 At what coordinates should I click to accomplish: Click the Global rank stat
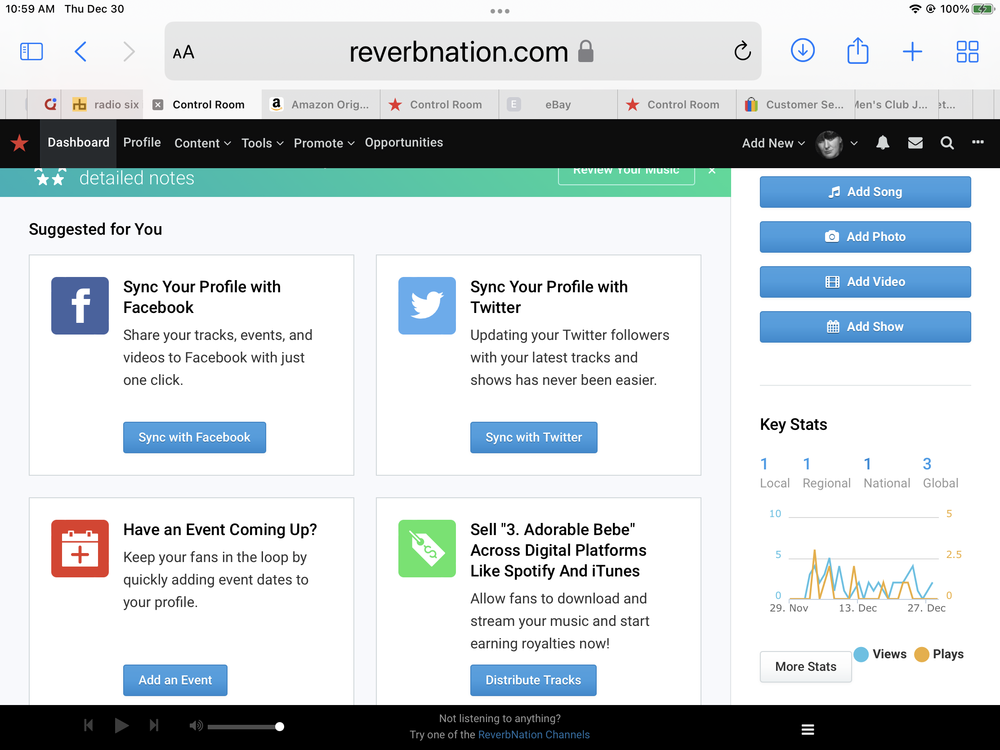[941, 473]
